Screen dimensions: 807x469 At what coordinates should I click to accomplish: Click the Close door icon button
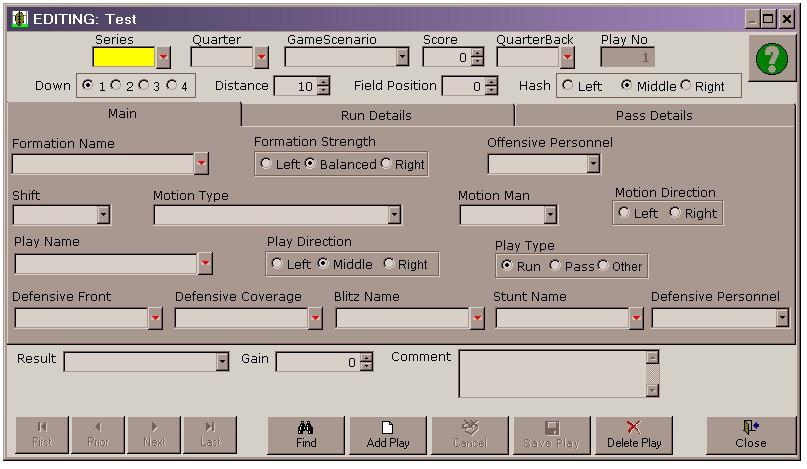click(750, 434)
